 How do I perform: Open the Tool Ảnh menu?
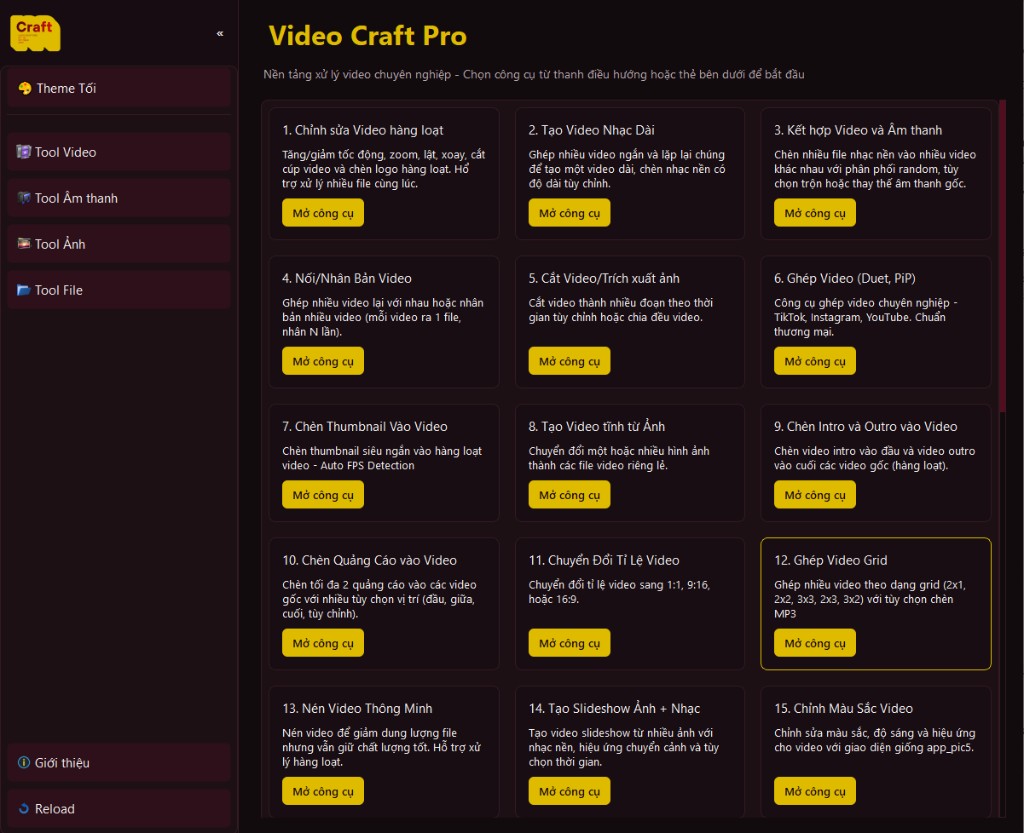(120, 244)
